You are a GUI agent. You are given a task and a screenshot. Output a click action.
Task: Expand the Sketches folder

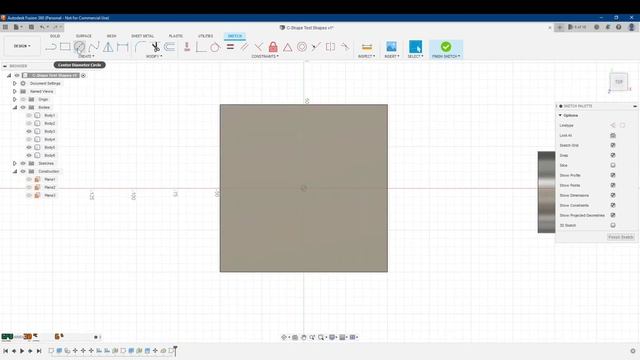(15, 163)
